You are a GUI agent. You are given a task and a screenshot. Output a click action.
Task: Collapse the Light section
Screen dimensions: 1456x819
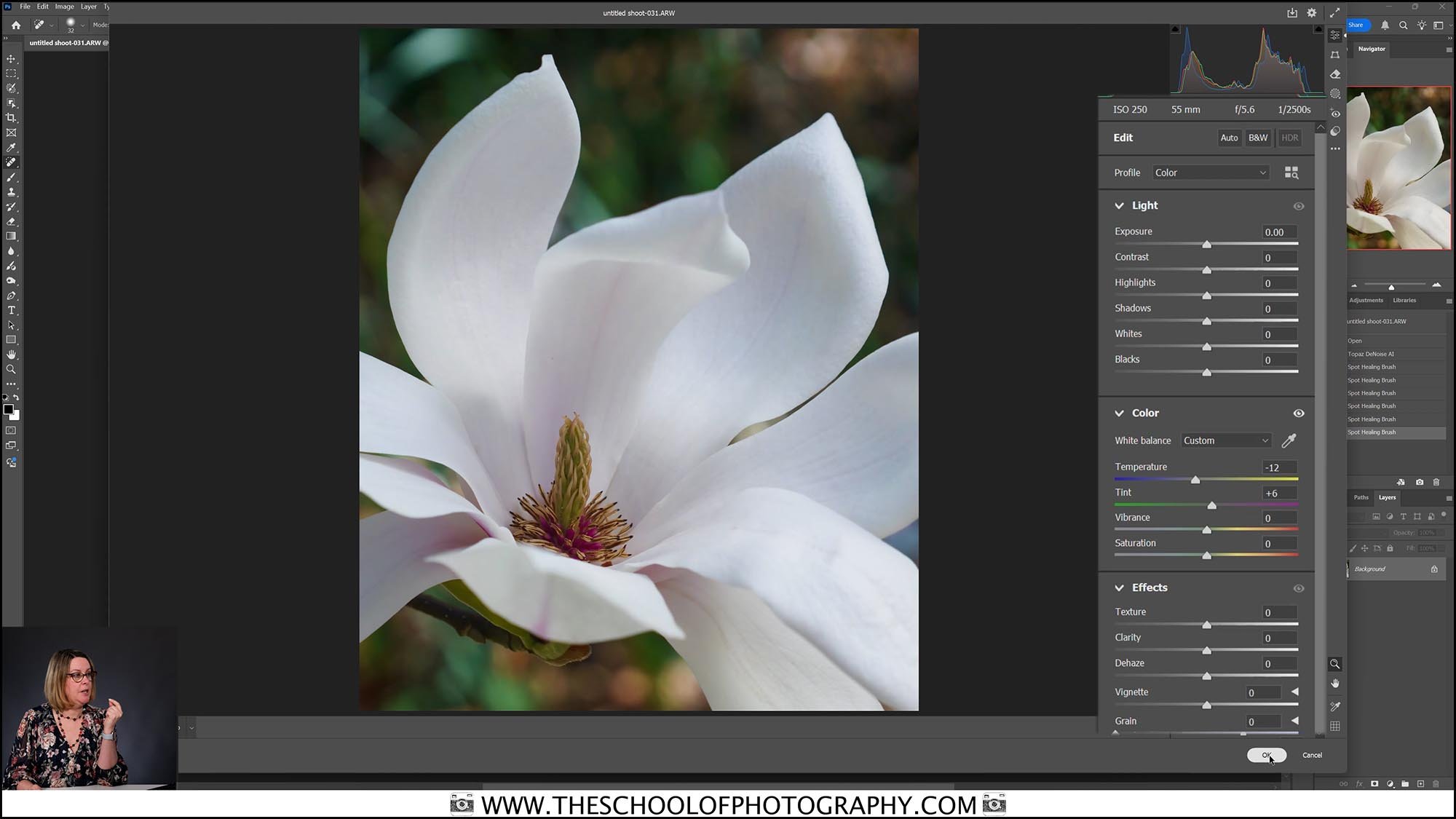(x=1119, y=205)
